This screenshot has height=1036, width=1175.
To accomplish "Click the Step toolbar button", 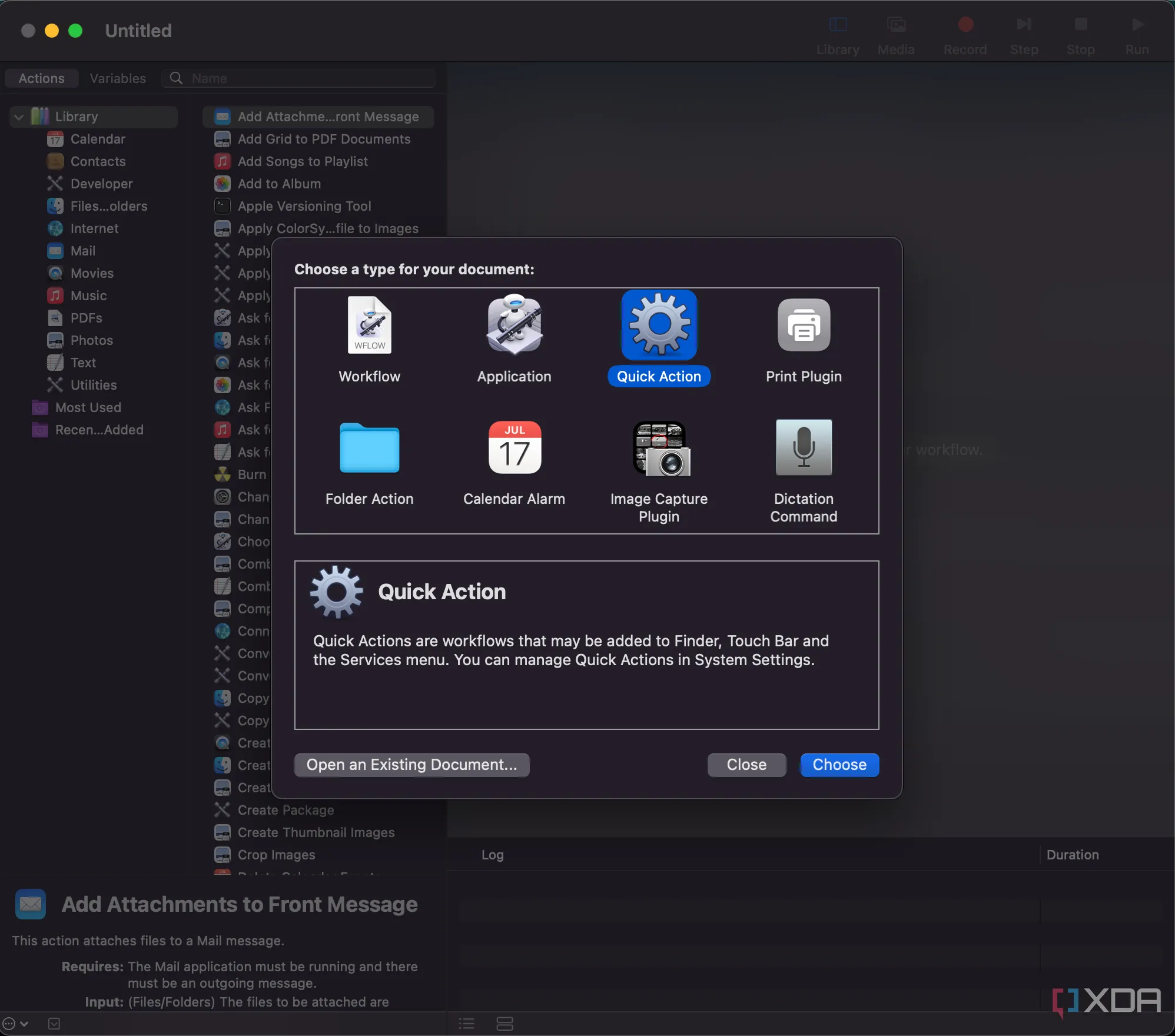I will click(1024, 35).
